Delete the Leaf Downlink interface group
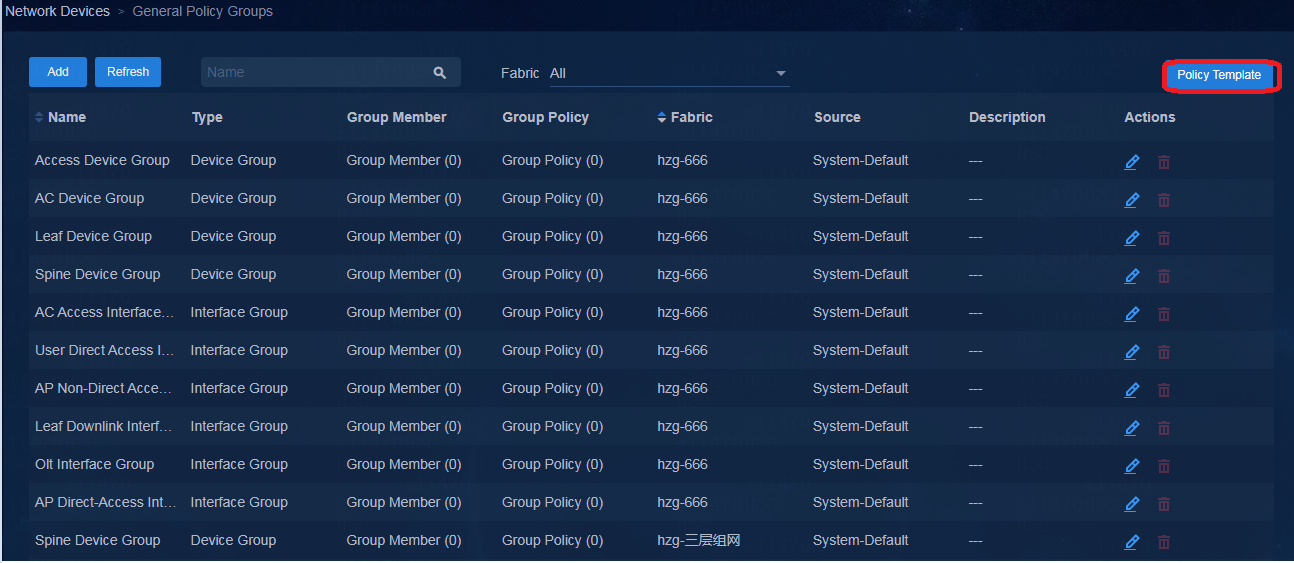 tap(1164, 428)
